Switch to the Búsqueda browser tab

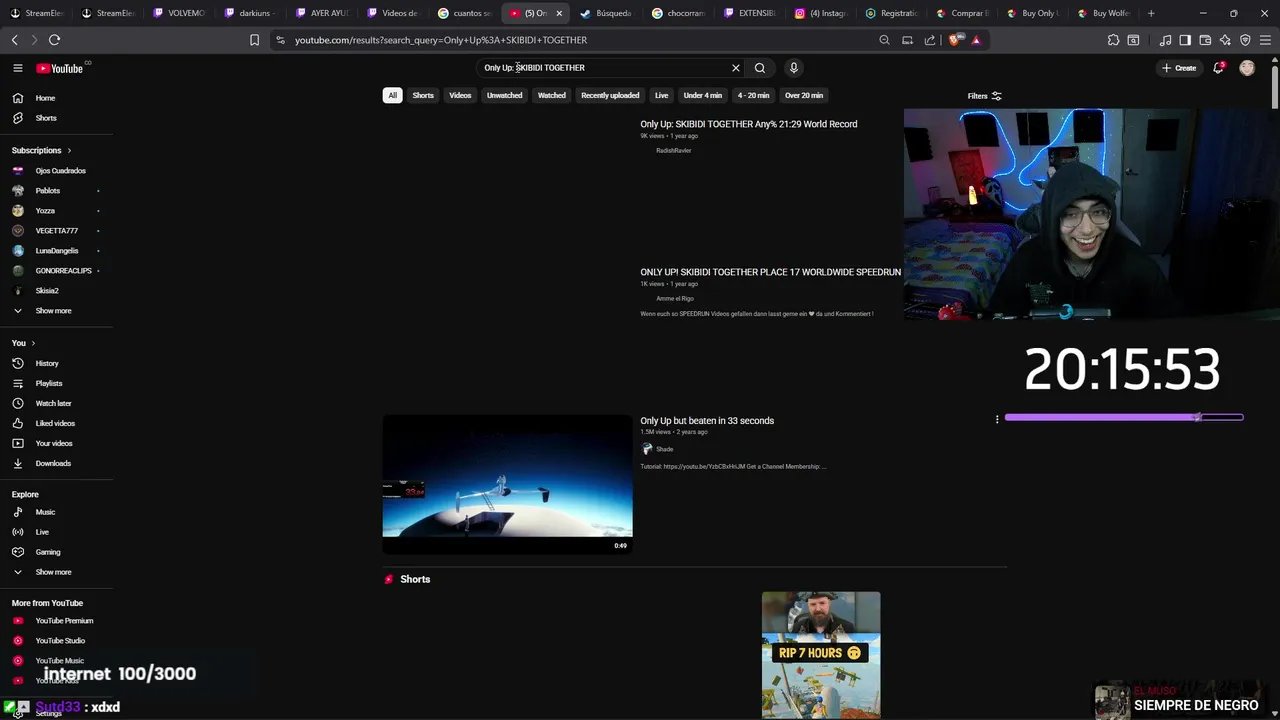606,13
